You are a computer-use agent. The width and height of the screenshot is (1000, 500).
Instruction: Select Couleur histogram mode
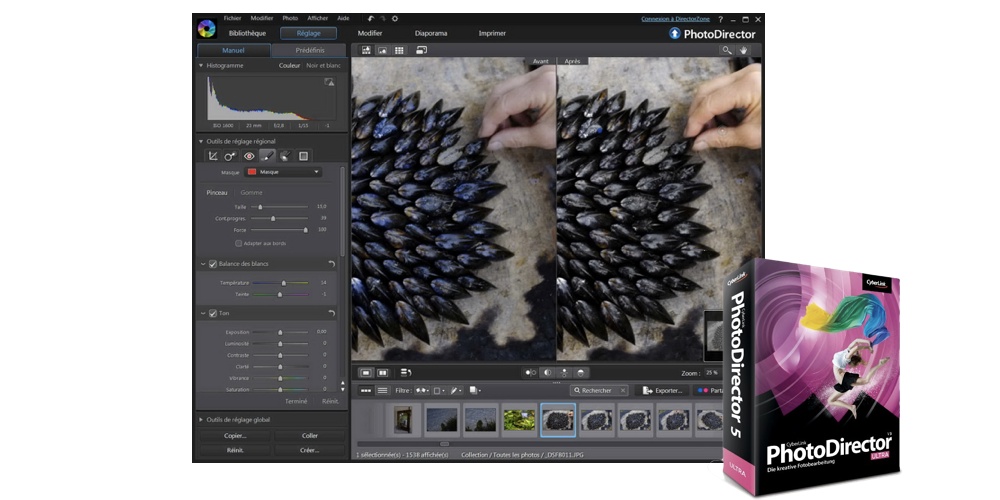290,65
